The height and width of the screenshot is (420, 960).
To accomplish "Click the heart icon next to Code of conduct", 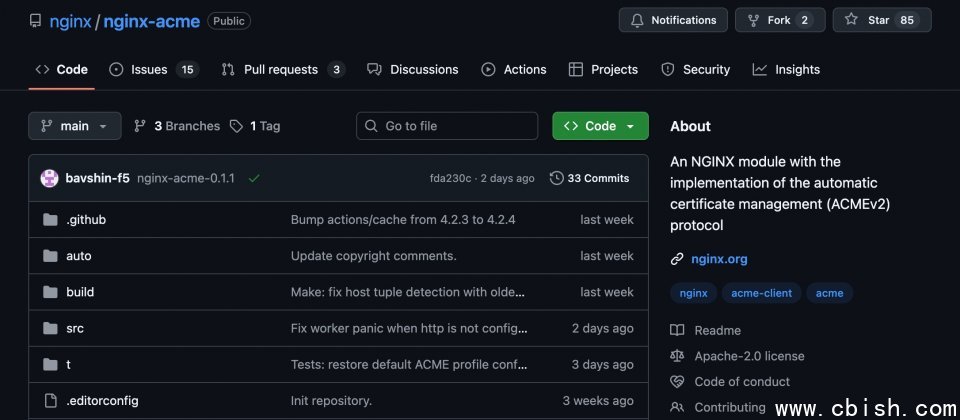I will click(677, 382).
